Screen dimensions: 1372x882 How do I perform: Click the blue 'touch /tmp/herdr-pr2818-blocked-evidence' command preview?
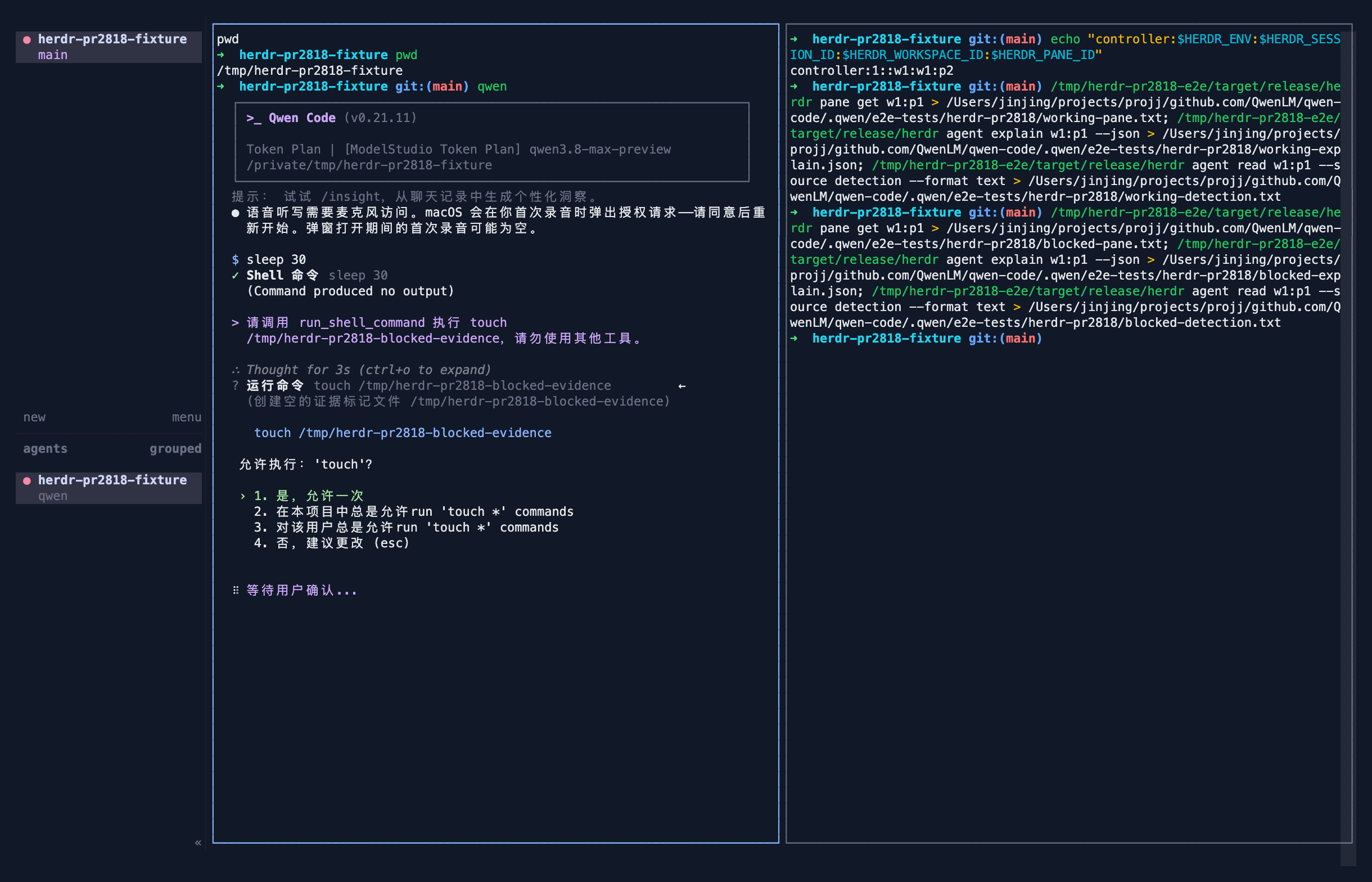[x=403, y=433]
